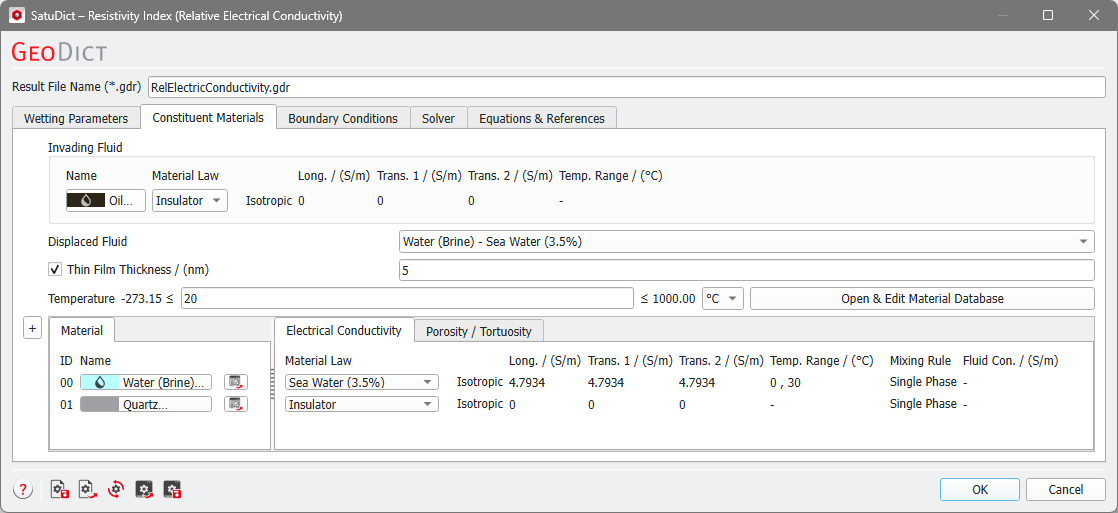Click the Temp. Range value '0 , 30'
Screen dimensions: 1118x513
click(786, 382)
